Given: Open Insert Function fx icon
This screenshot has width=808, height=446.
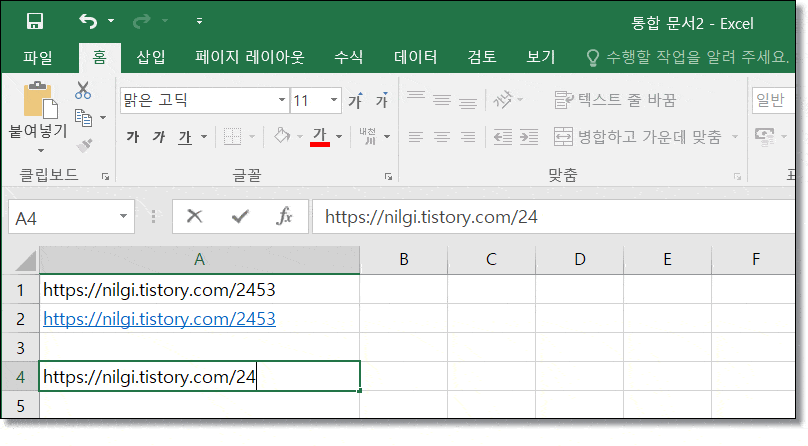Looking at the screenshot, I should click(x=284, y=216).
